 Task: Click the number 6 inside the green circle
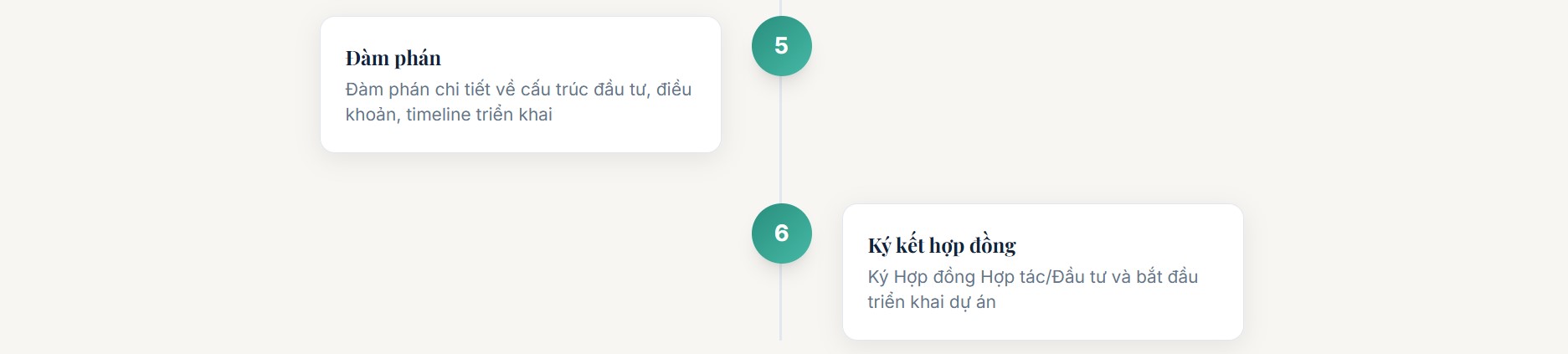tap(781, 233)
